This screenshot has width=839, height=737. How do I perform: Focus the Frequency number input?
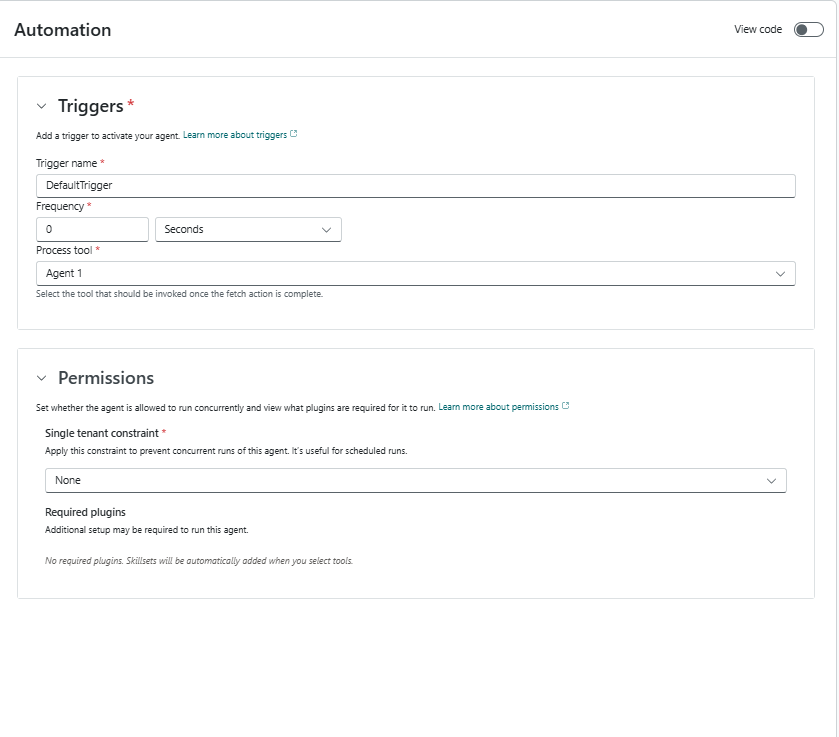[92, 230]
